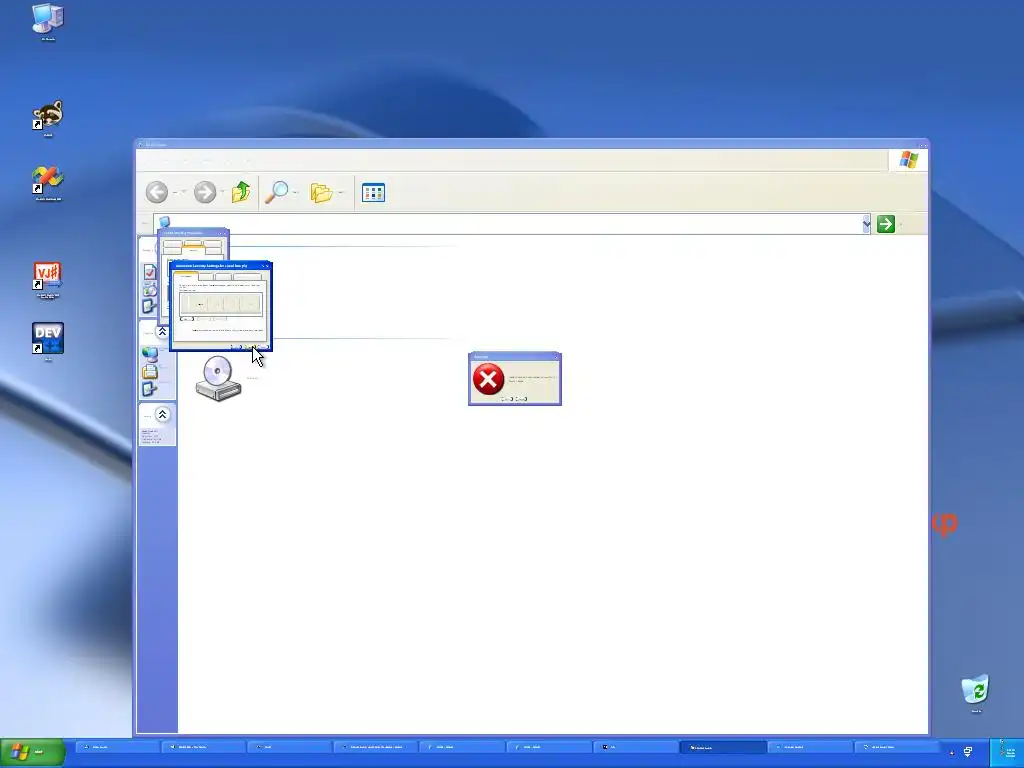Open the Forward button history dropdown arrow
The height and width of the screenshot is (768, 1024).
[x=224, y=192]
